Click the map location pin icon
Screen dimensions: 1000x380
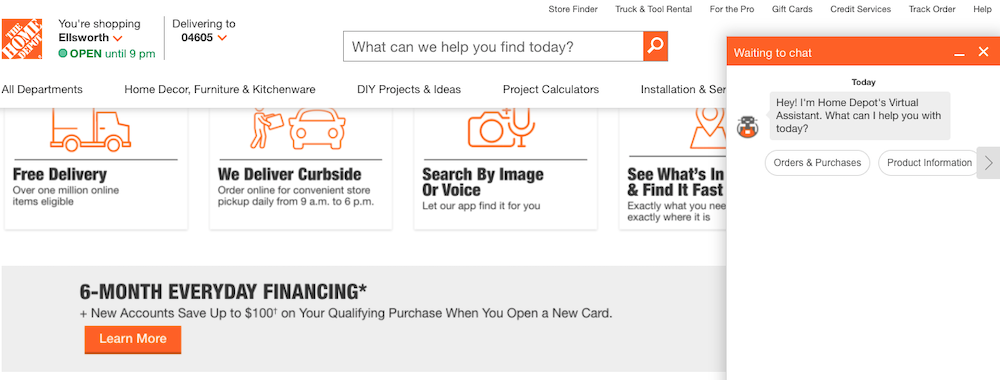point(708,128)
